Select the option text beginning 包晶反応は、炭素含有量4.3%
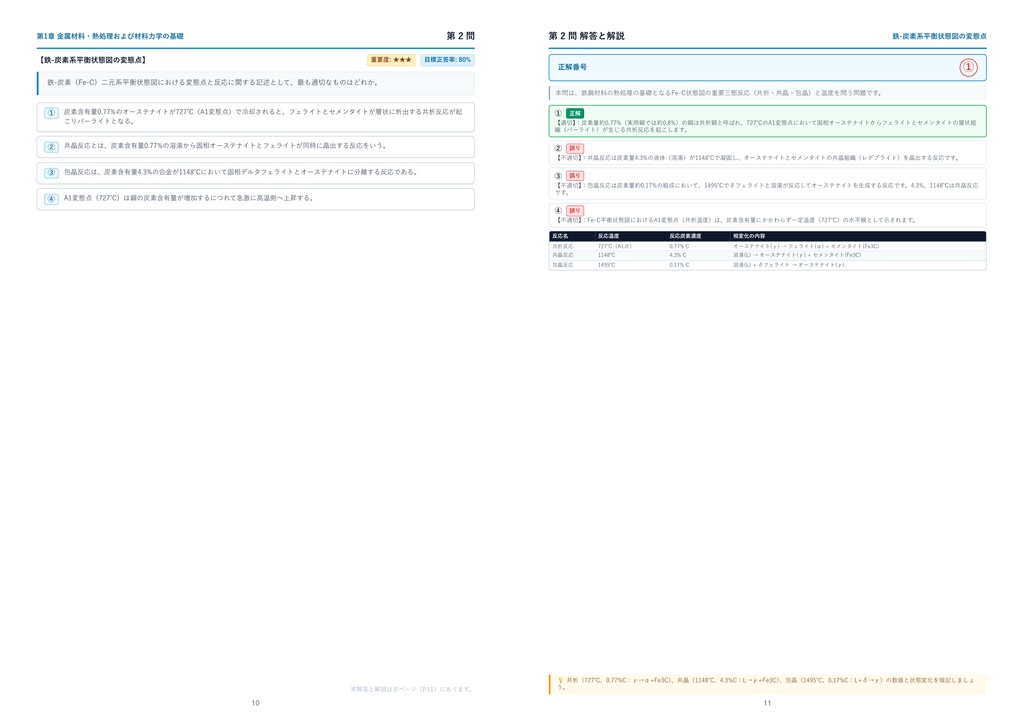 coord(241,172)
